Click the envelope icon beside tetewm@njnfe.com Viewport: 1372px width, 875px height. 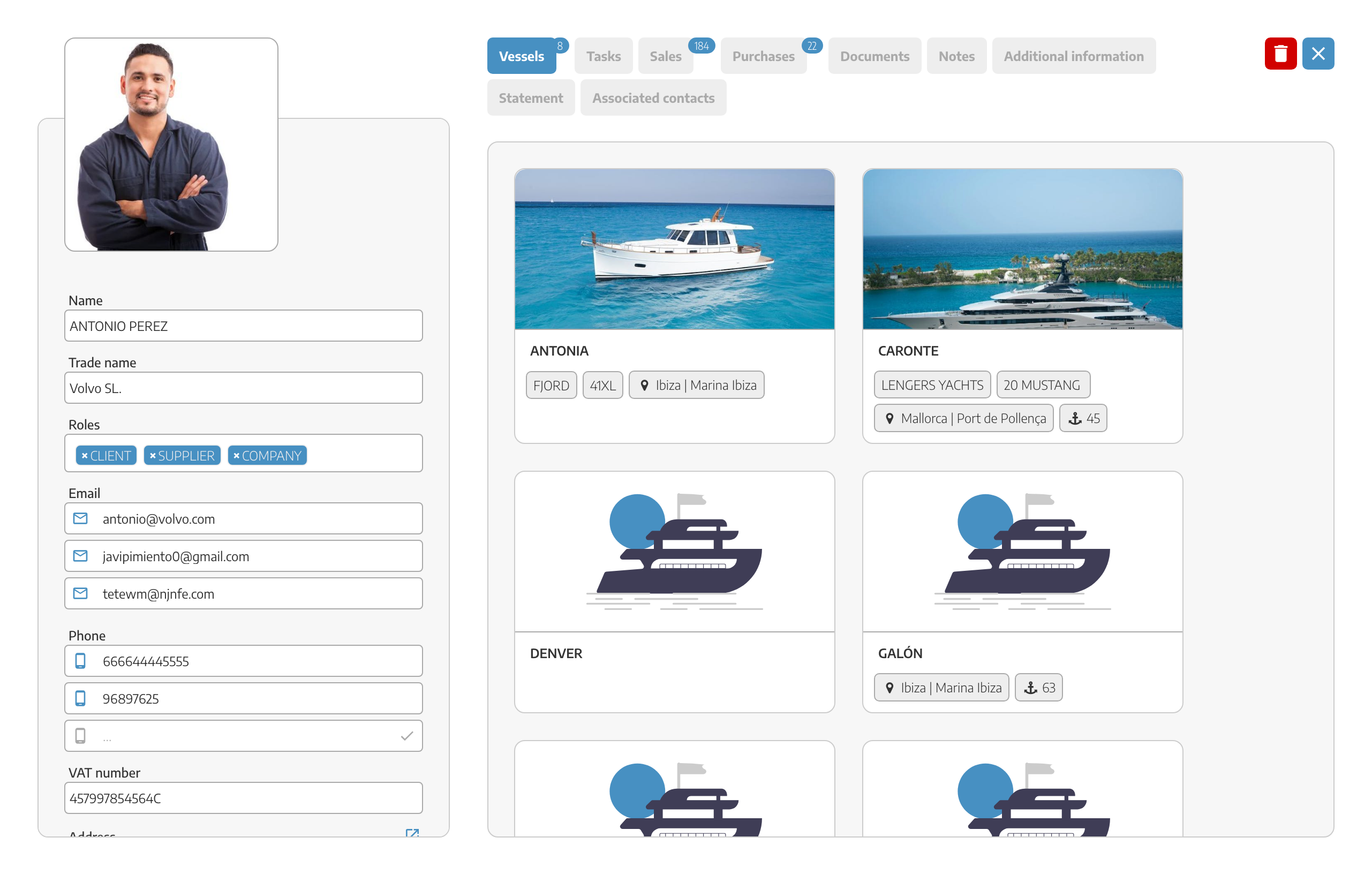coord(80,593)
